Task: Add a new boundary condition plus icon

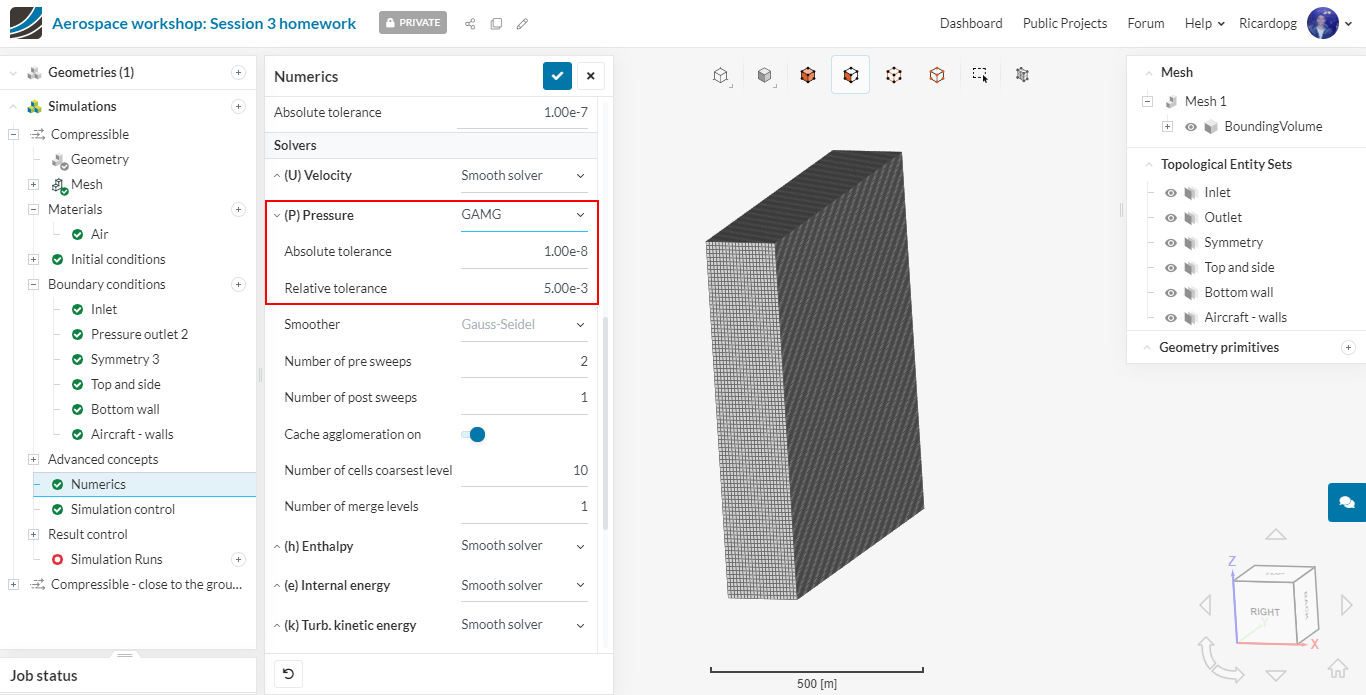Action: tap(238, 284)
